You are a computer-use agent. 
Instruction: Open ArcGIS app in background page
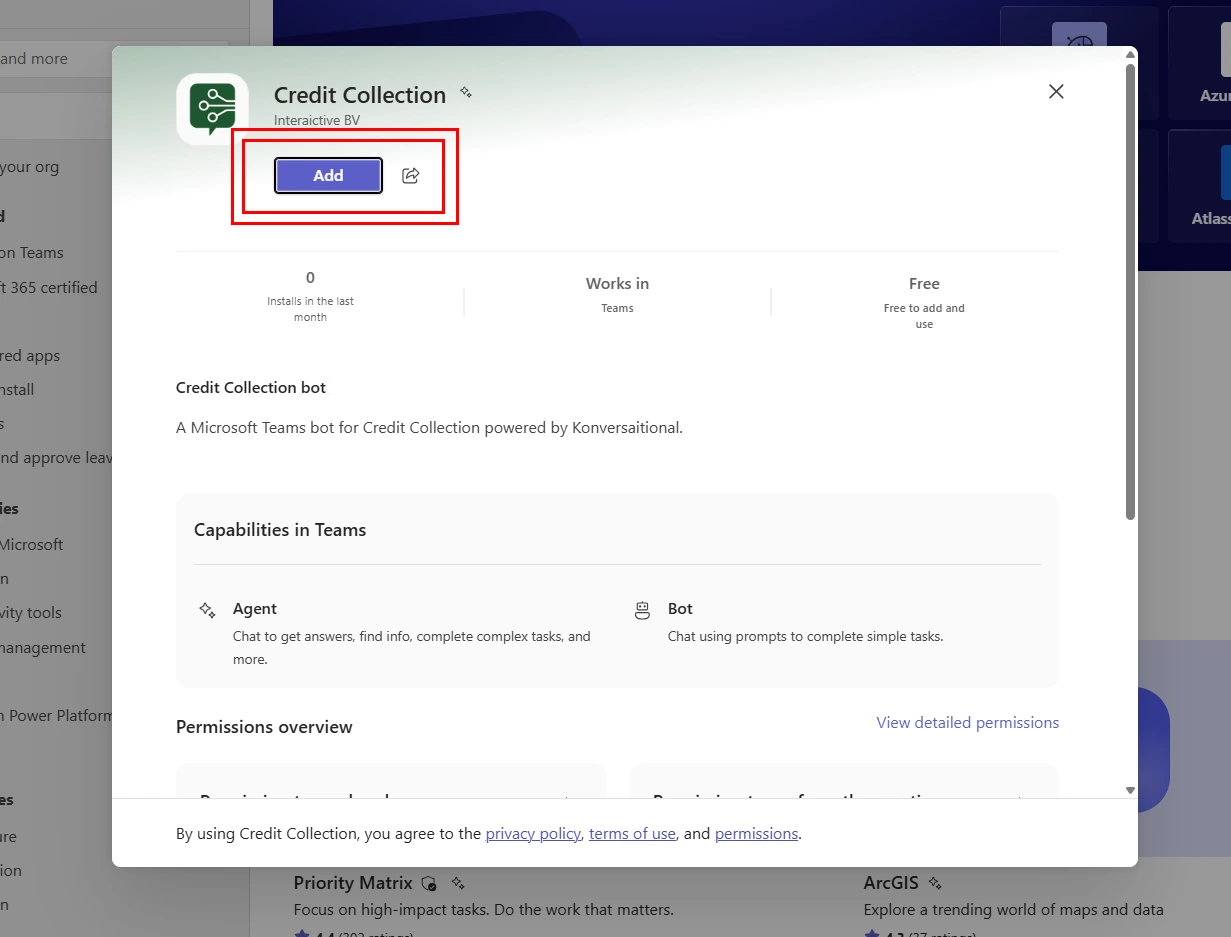point(891,883)
